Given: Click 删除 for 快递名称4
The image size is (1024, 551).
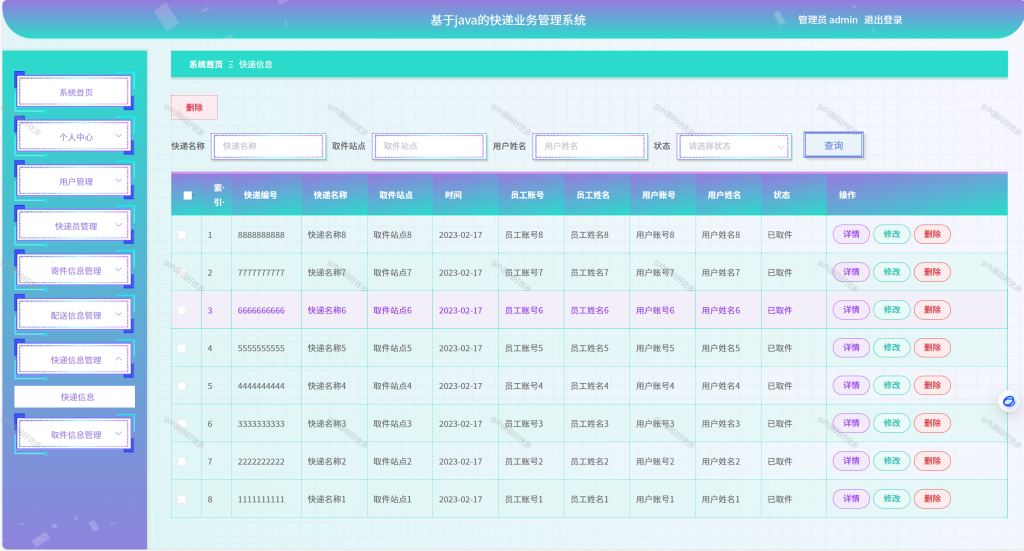Looking at the screenshot, I should click(x=932, y=386).
